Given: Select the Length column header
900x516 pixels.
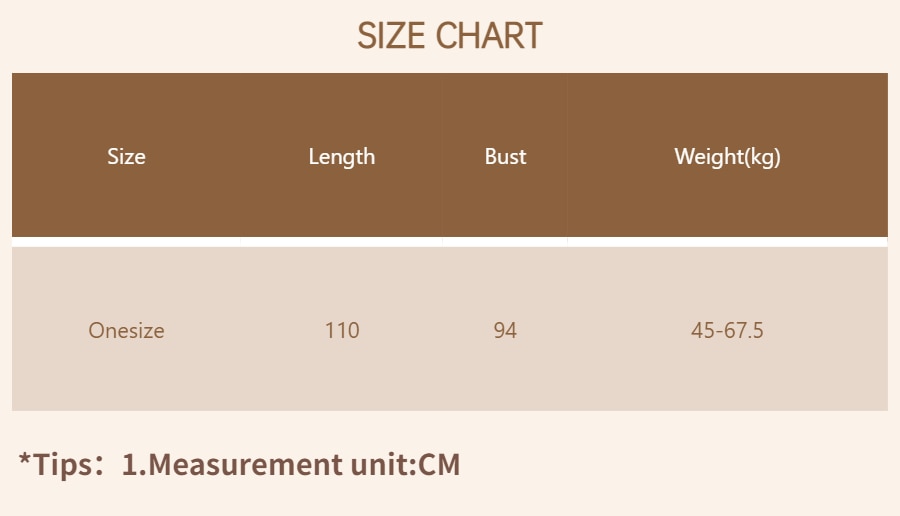Looking at the screenshot, I should point(342,157).
